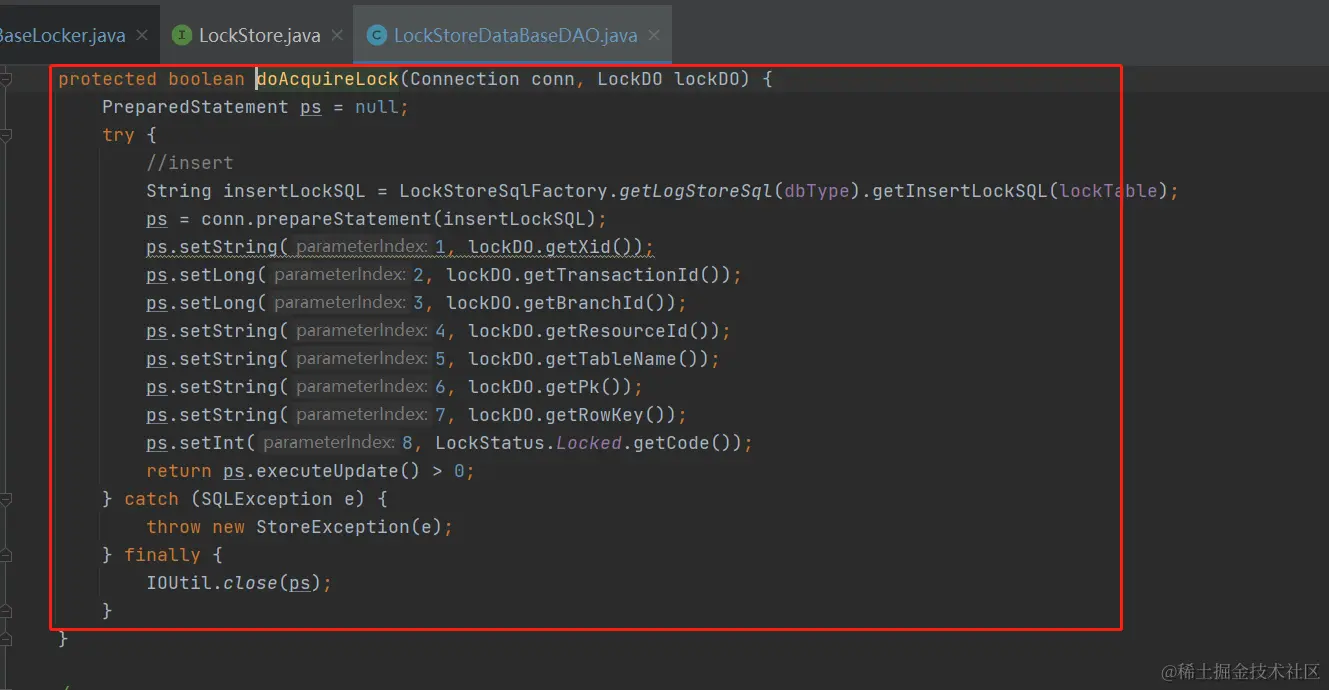
Task: Close the BaseLocker.java tab
Action: click(142, 35)
